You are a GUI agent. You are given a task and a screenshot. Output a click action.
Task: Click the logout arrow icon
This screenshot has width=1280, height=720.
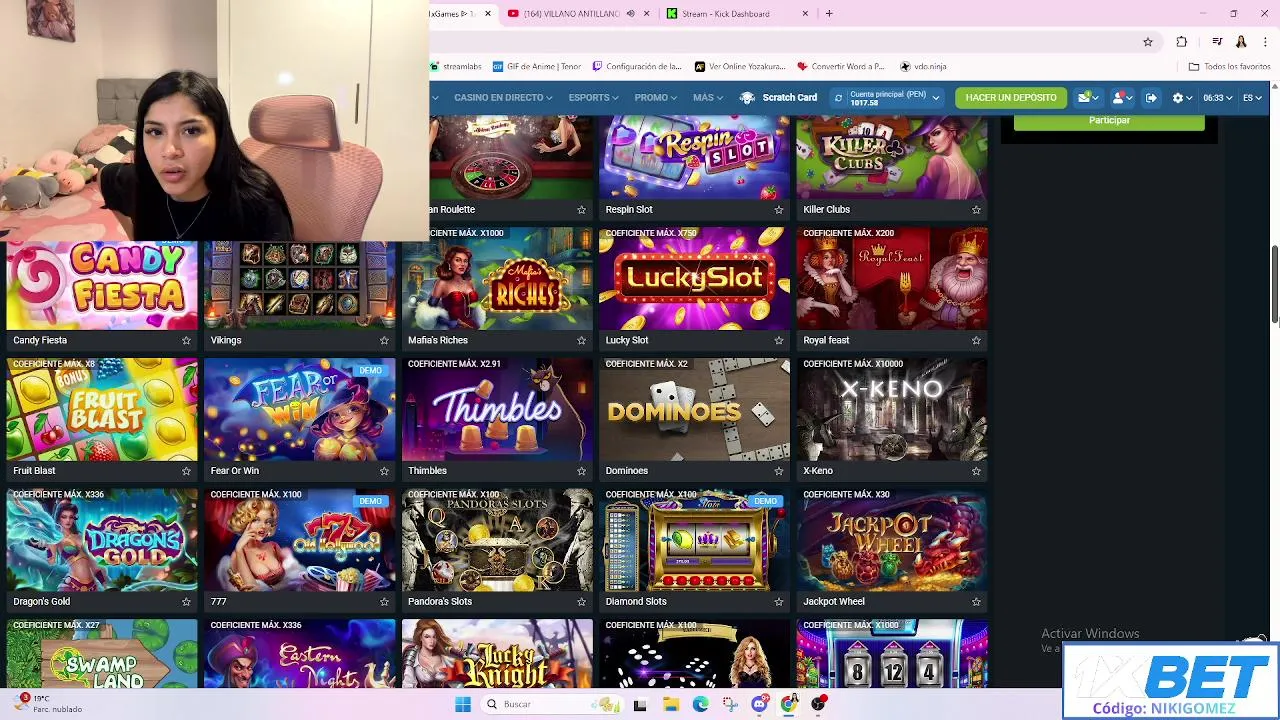[1151, 97]
